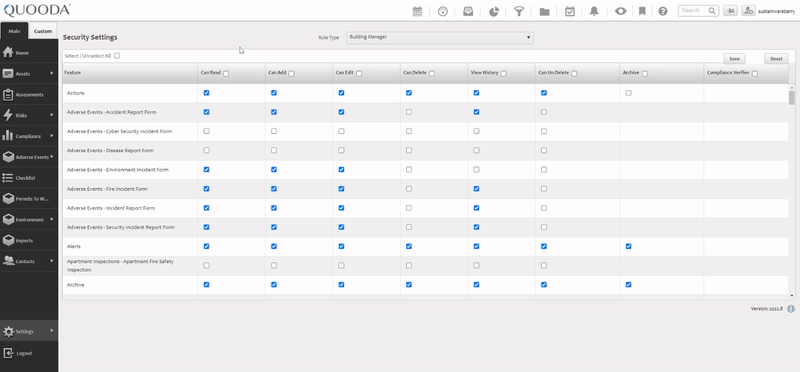This screenshot has height=372, width=800.
Task: Click the version info icon
Action: (791, 309)
